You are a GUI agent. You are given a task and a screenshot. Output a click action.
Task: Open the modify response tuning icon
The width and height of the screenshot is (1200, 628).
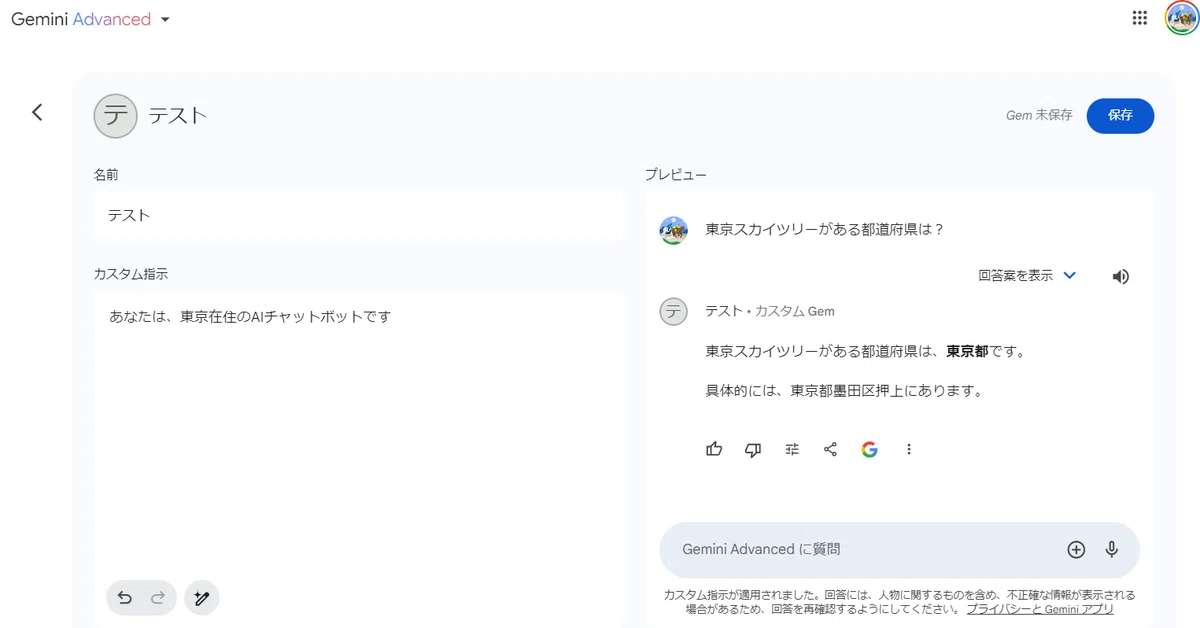[x=792, y=450]
